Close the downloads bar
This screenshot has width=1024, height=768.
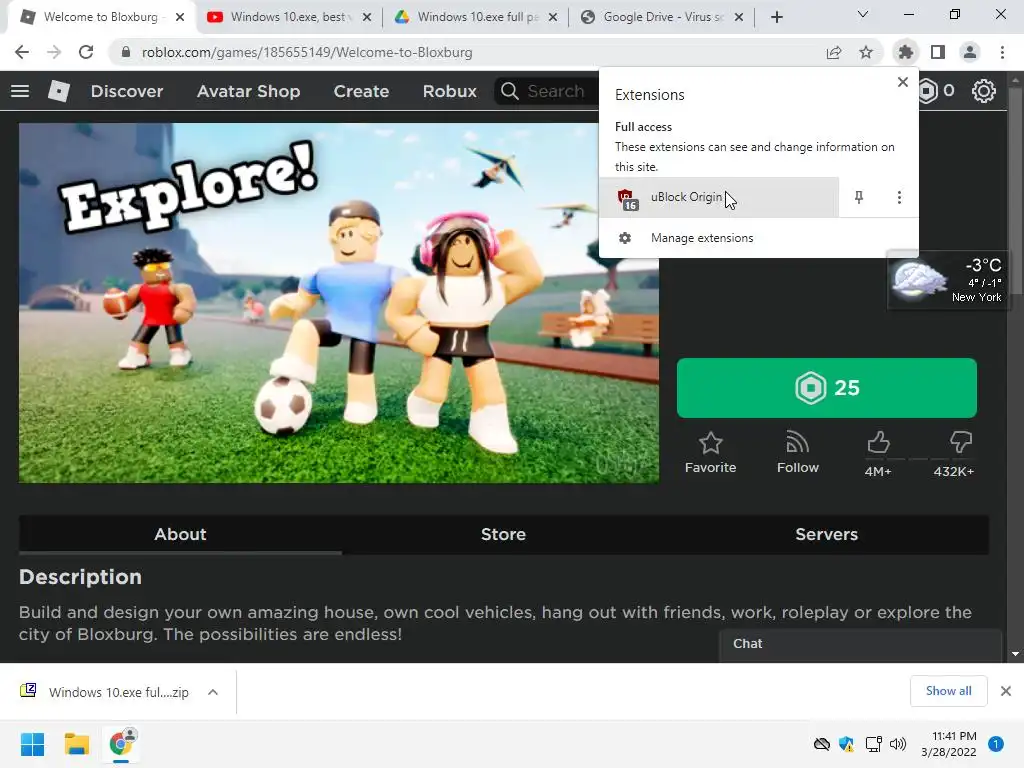click(1006, 691)
